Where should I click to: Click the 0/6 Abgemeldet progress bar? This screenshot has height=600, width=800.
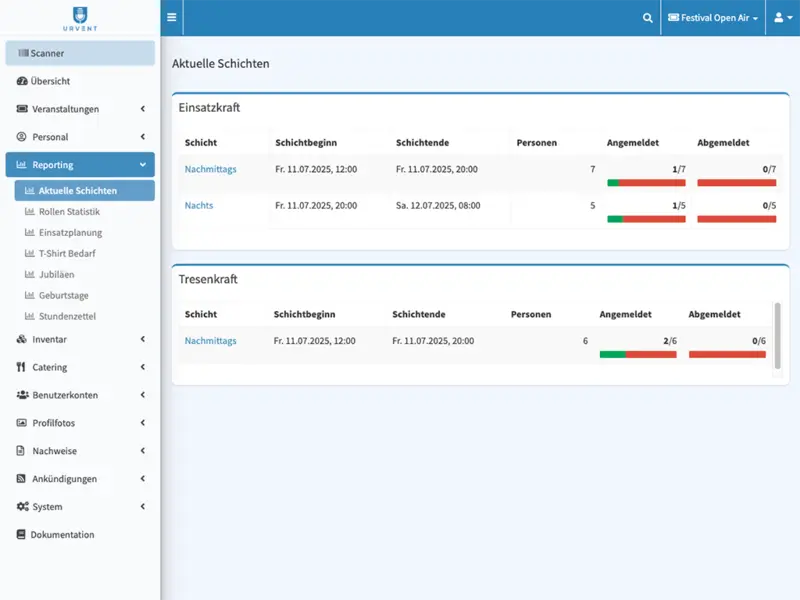tap(727, 354)
